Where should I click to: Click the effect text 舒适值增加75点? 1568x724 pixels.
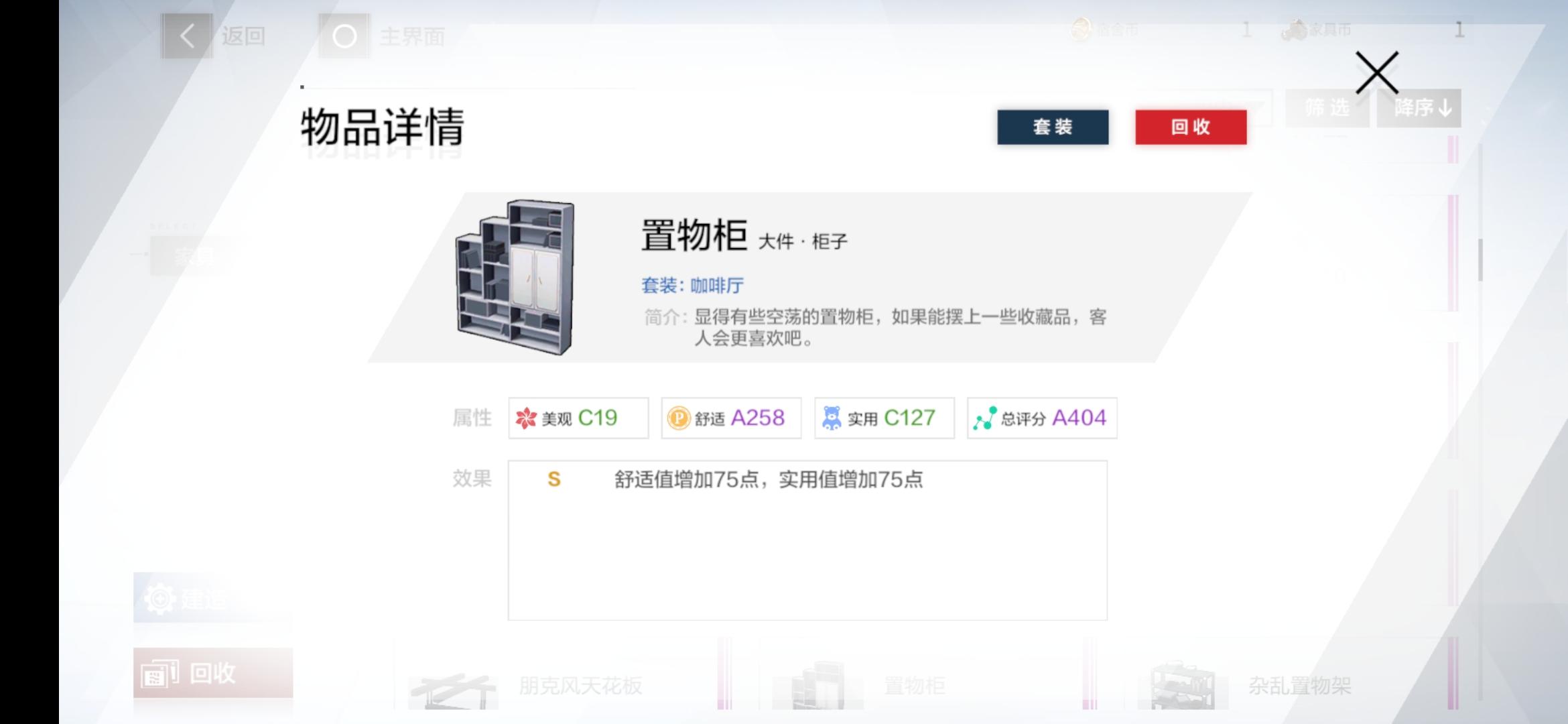pos(686,479)
